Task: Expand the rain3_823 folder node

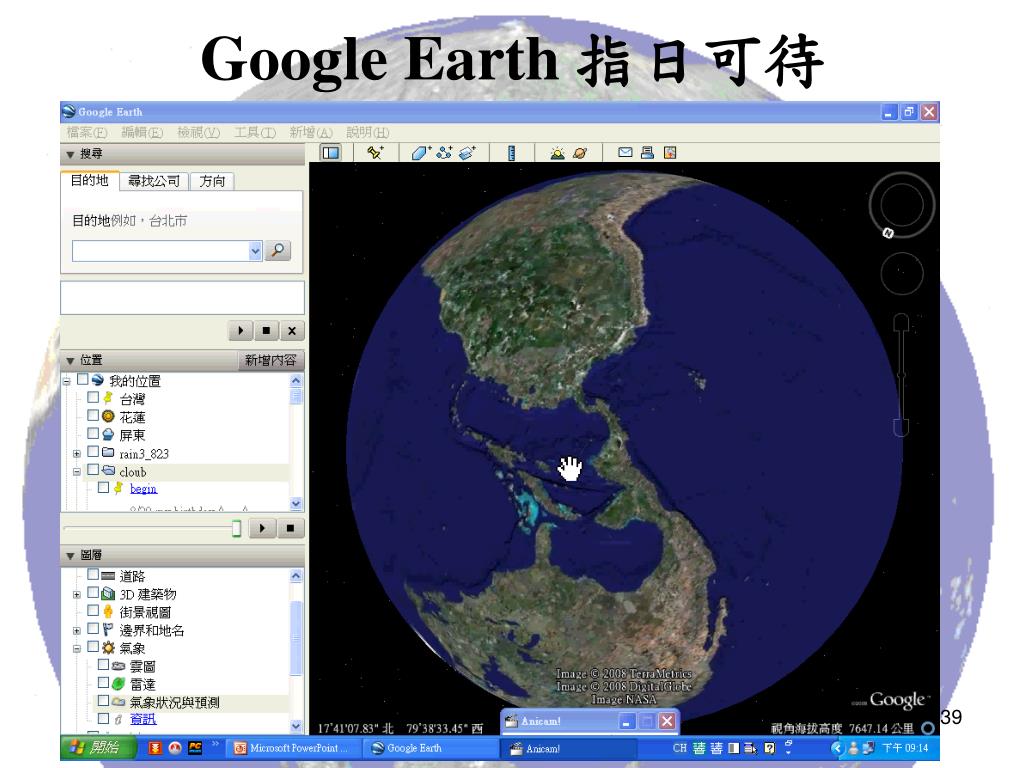Action: click(x=76, y=453)
